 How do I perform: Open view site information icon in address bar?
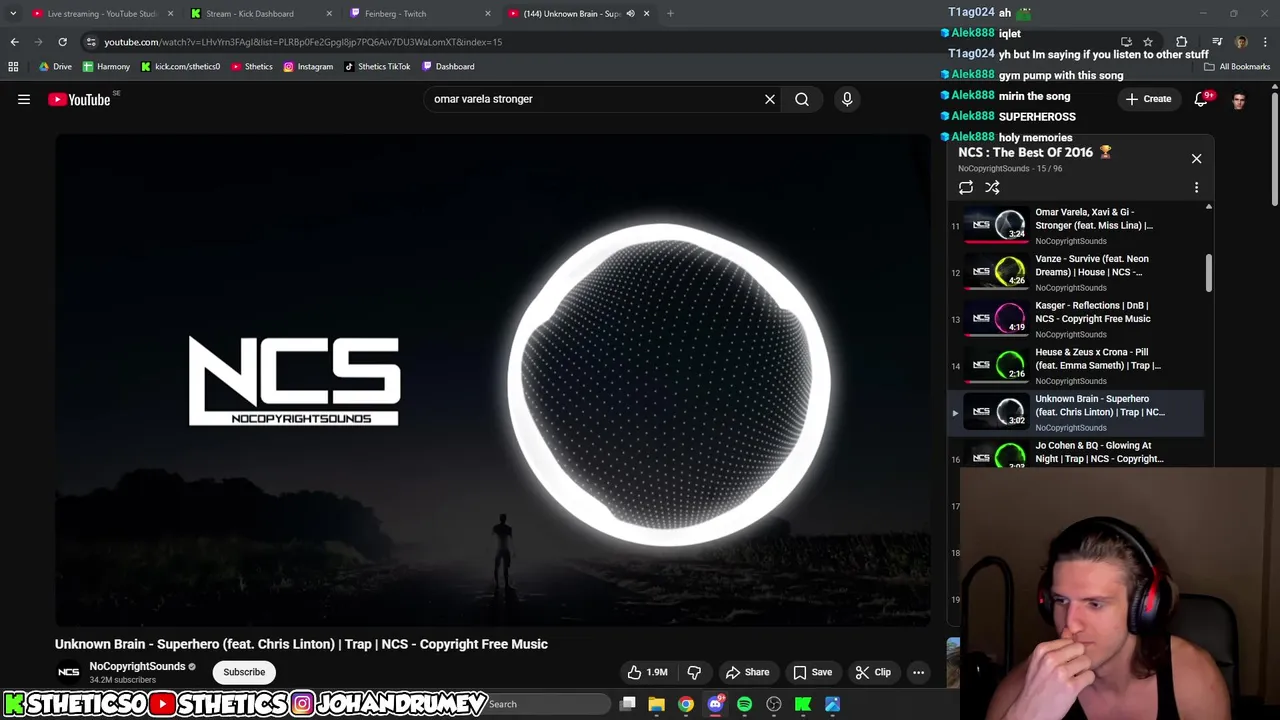(91, 42)
